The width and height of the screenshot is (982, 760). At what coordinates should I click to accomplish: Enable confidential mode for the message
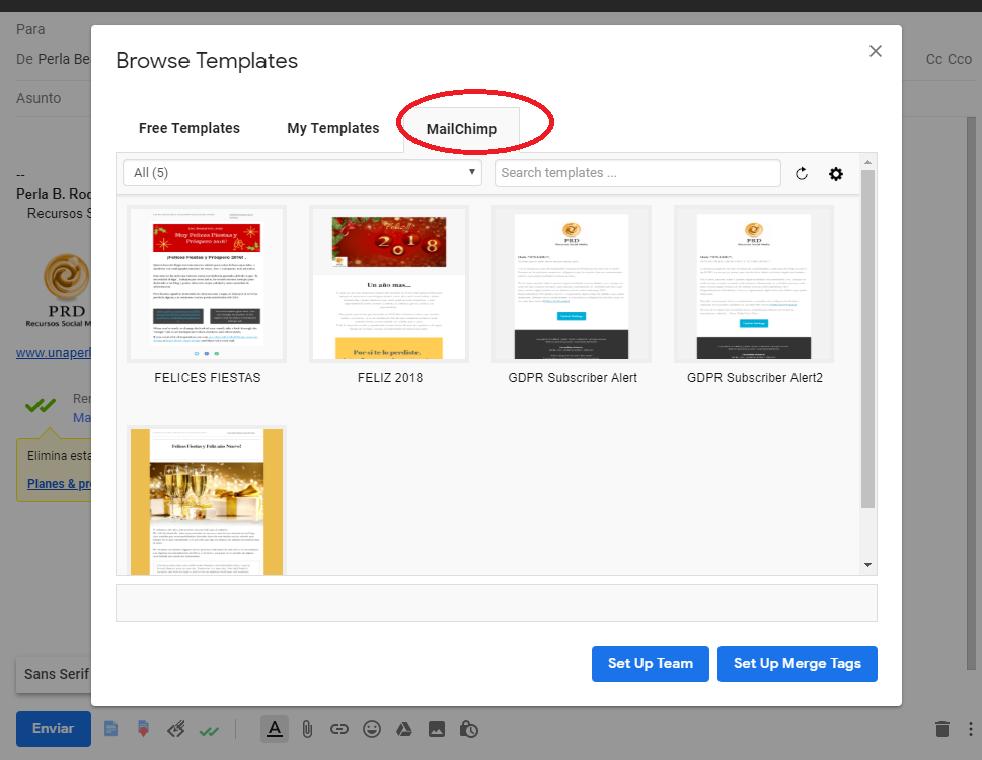[468, 729]
